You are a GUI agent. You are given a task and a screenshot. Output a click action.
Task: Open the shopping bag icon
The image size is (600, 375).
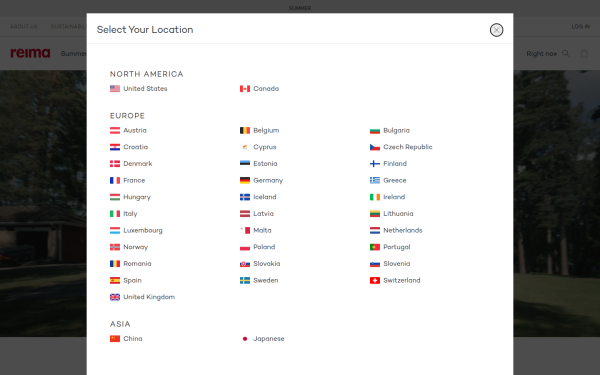pyautogui.click(x=584, y=54)
